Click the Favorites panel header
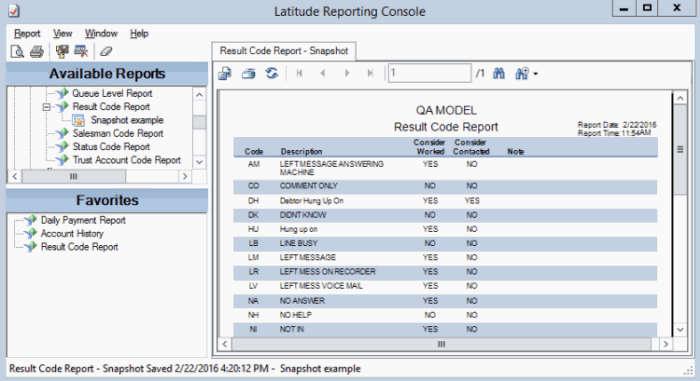This screenshot has height=381, width=700. pyautogui.click(x=107, y=201)
